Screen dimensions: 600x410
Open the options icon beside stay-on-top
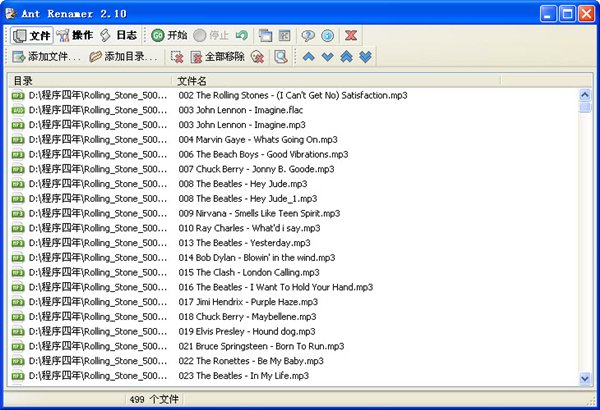284,36
